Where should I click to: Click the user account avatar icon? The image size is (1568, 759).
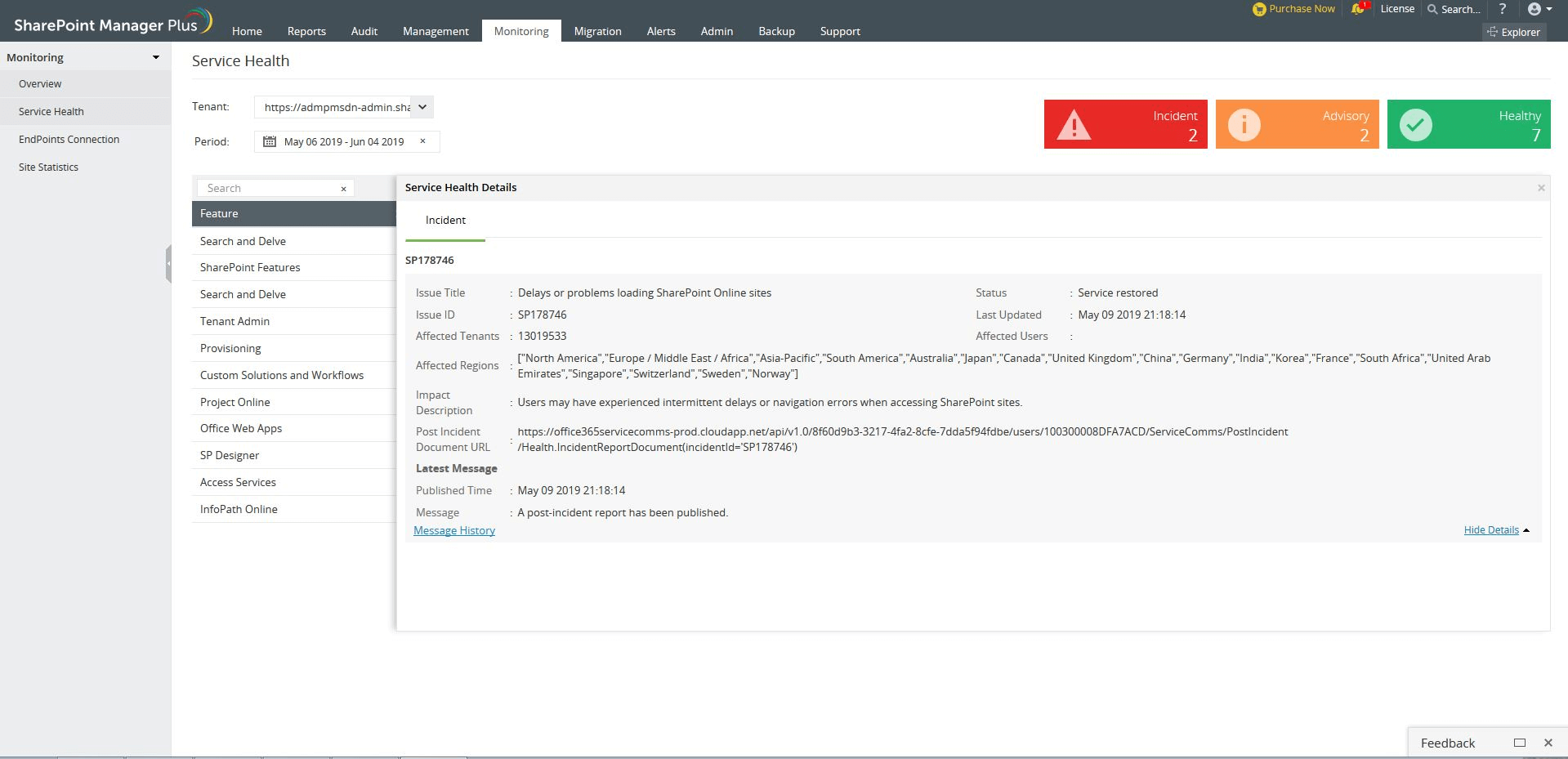pos(1534,9)
